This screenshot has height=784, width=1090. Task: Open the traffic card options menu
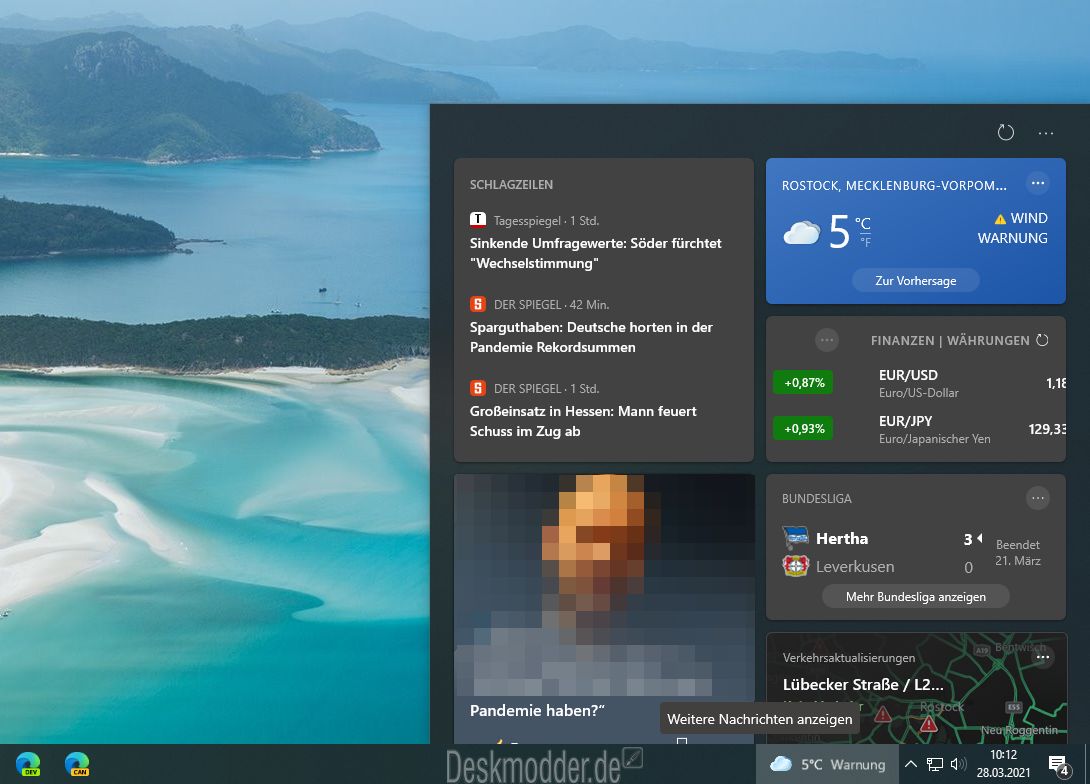click(x=1043, y=658)
